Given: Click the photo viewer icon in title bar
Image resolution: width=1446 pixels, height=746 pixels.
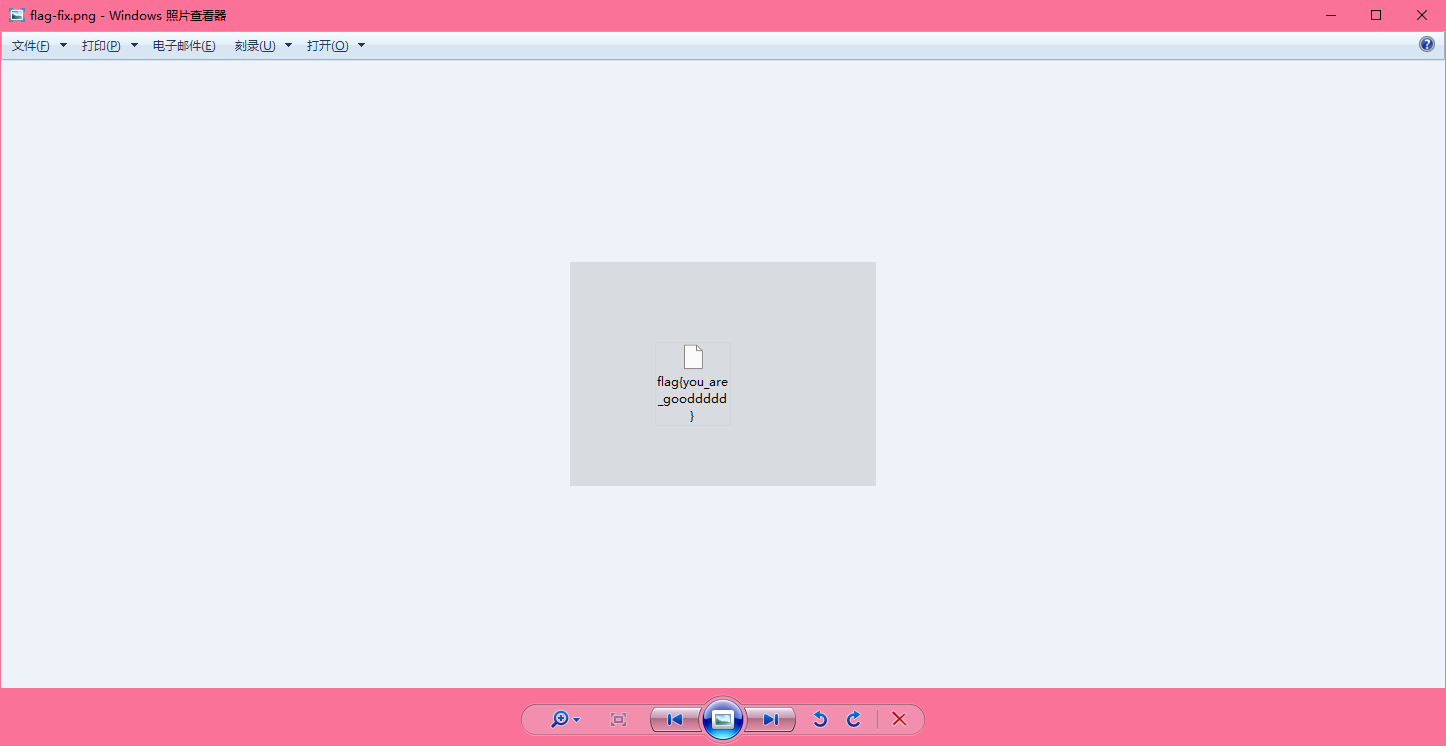Looking at the screenshot, I should (x=17, y=16).
